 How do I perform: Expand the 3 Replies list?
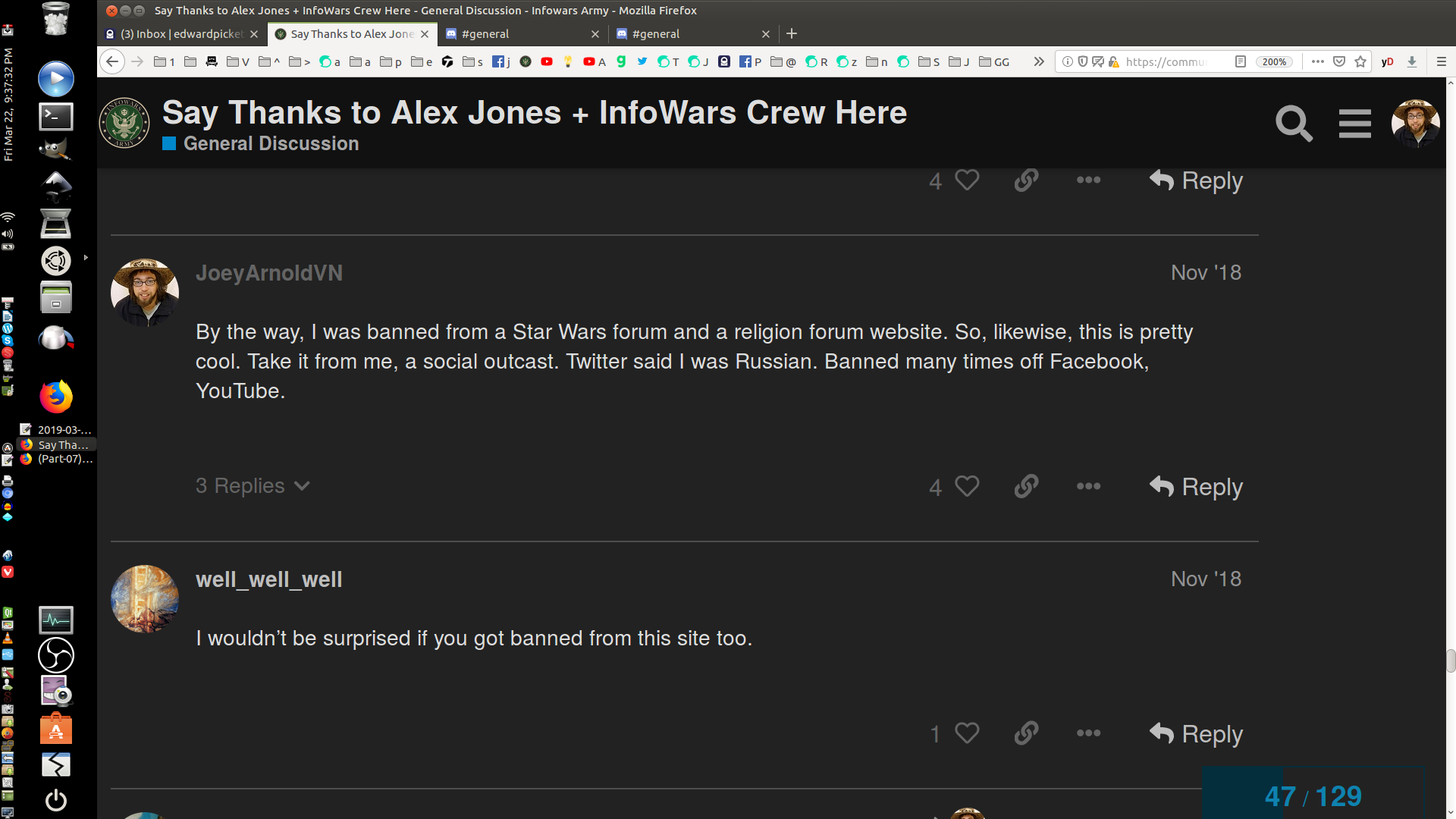coord(253,485)
